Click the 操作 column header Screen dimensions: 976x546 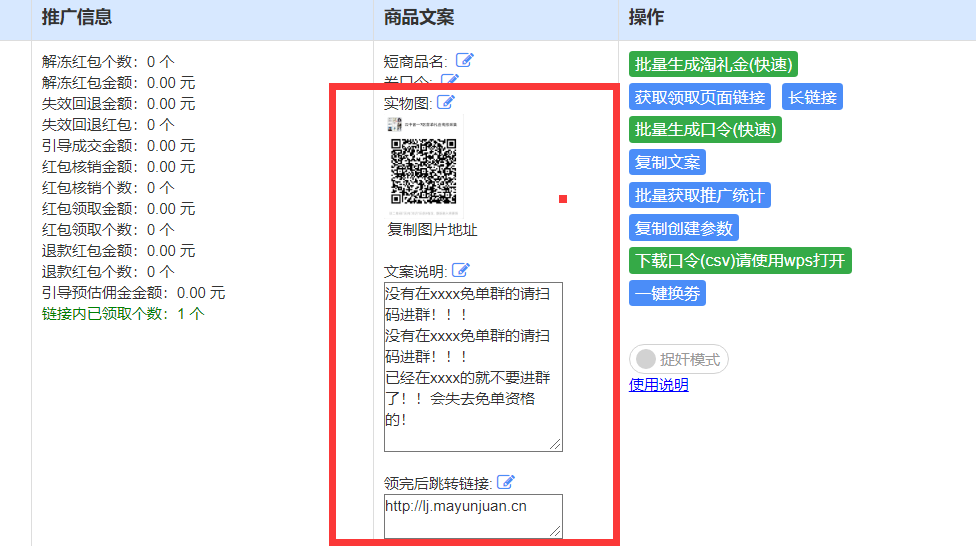(646, 17)
